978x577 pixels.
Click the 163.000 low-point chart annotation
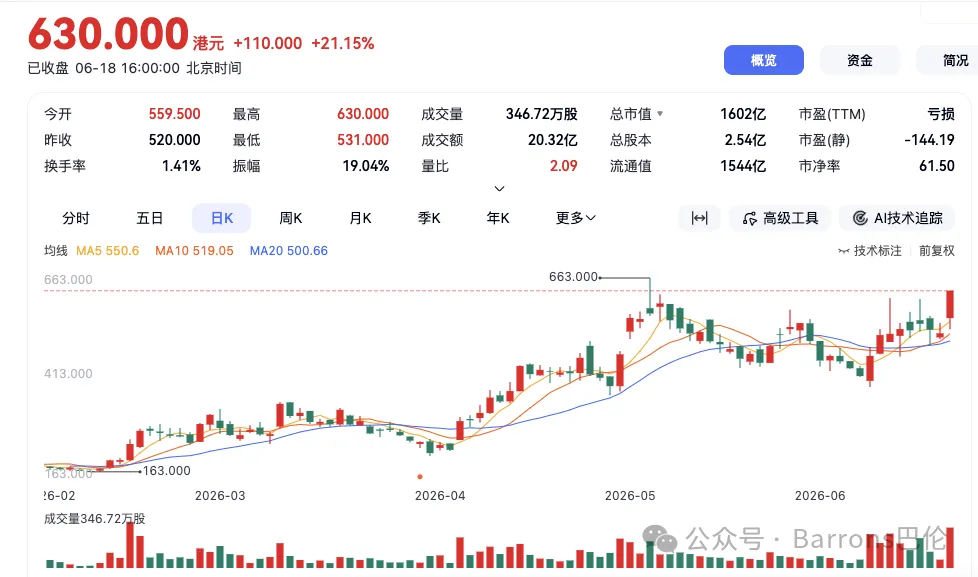tap(167, 471)
